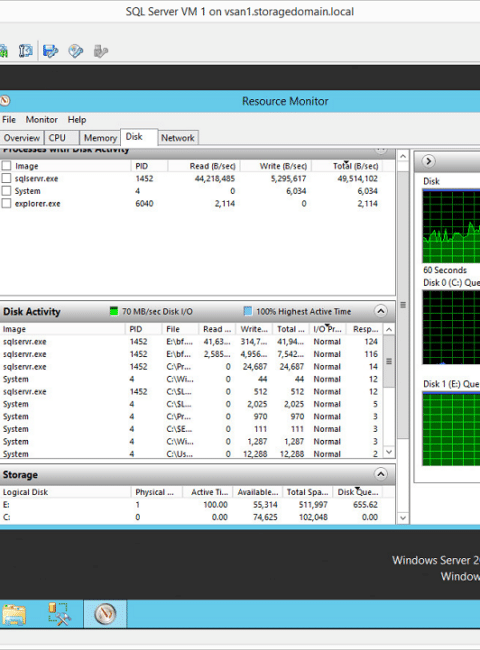This screenshot has height=650, width=480.
Task: Select the System row with total 12,288
Action: tap(191, 454)
